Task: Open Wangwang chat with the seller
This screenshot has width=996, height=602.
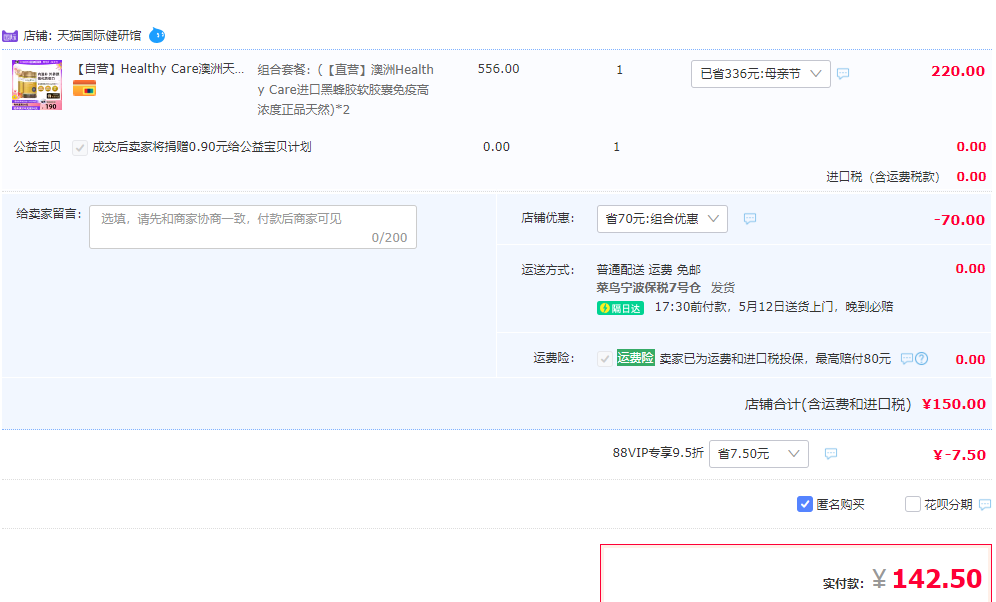Action: pos(157,36)
